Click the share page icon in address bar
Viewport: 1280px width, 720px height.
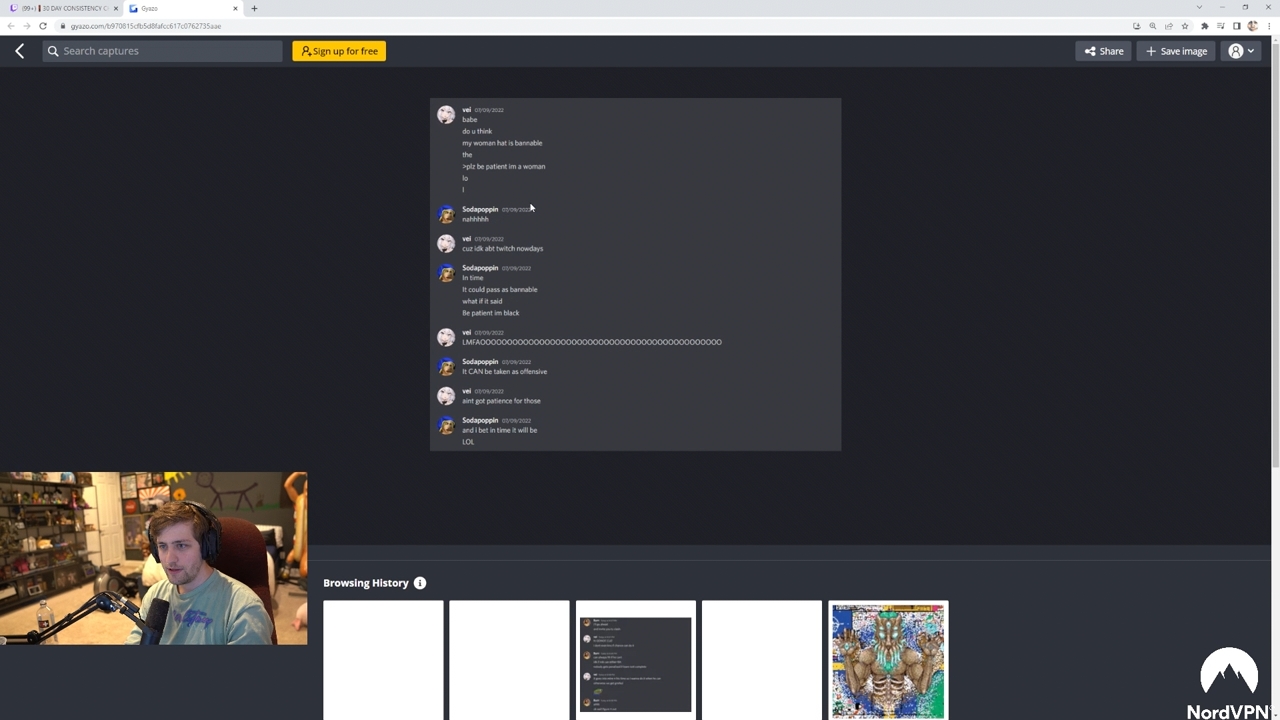pos(1168,26)
